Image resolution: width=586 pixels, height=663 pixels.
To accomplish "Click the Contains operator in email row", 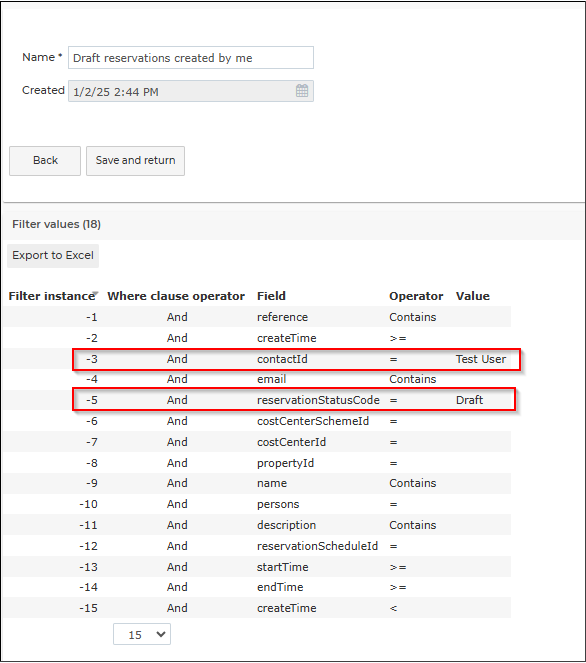I will click(412, 379).
